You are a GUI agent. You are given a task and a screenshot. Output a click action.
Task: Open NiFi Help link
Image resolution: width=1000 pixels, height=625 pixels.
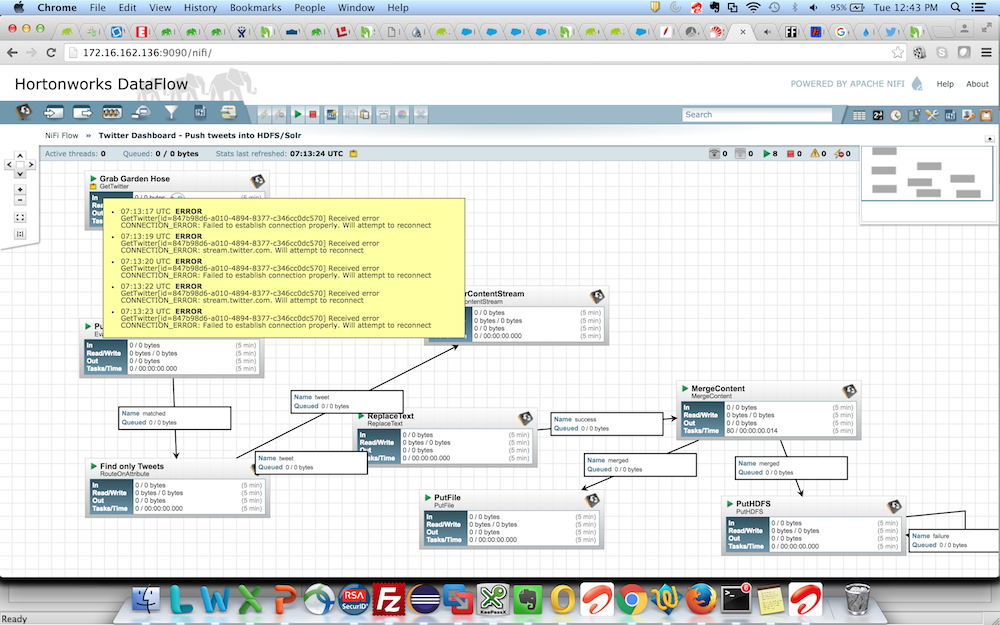tap(945, 84)
